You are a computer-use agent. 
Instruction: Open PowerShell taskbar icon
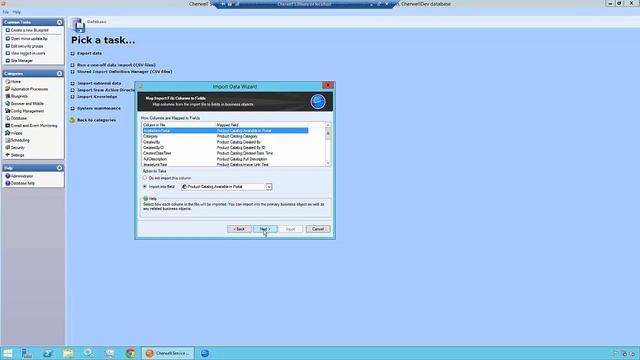tap(48, 353)
